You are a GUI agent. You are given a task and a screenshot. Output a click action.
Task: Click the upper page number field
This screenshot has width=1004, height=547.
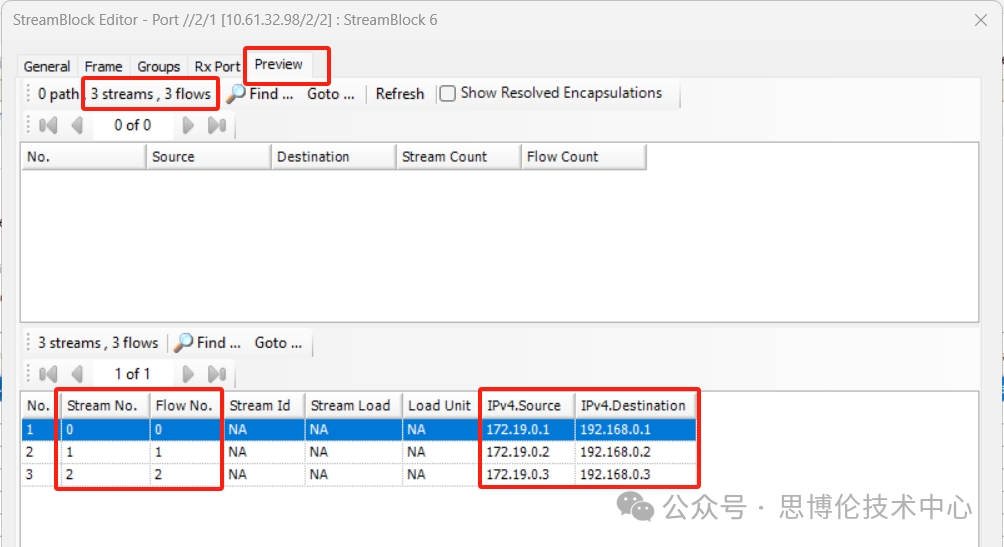click(132, 125)
